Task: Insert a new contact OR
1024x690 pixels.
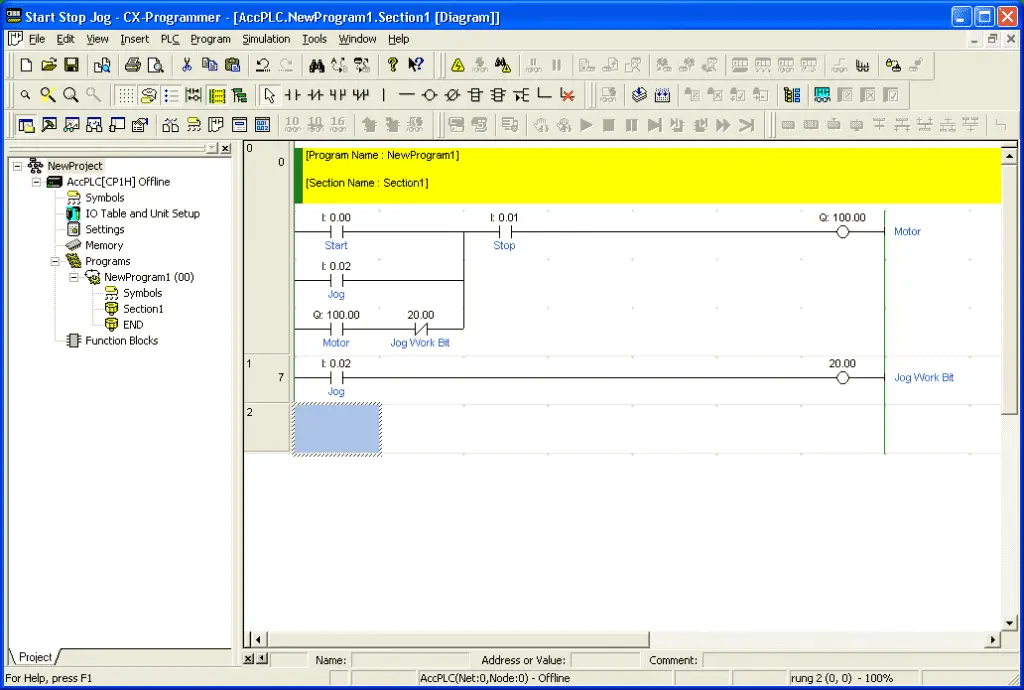Action: [x=338, y=95]
